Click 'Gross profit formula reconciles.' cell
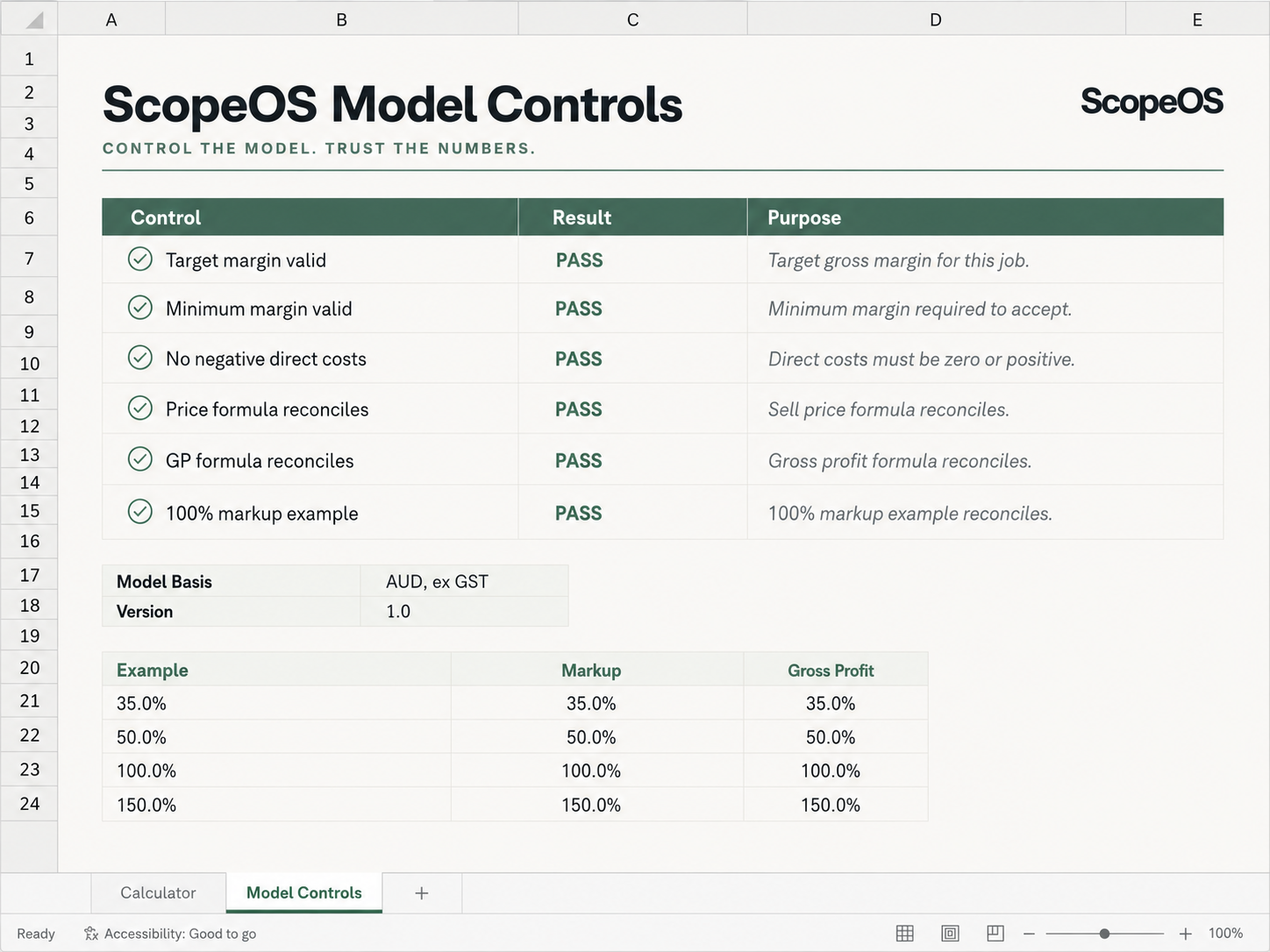Image resolution: width=1270 pixels, height=952 pixels. [985, 460]
